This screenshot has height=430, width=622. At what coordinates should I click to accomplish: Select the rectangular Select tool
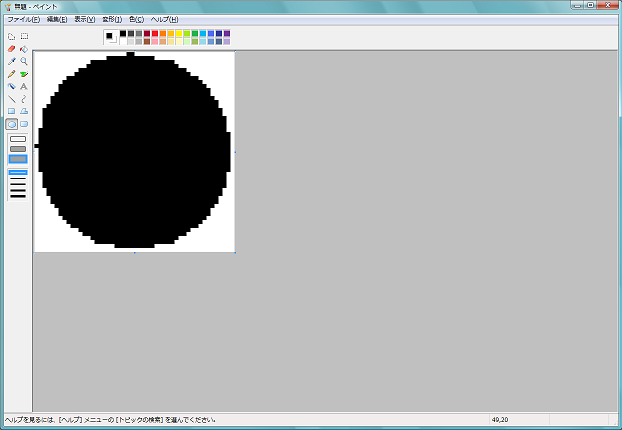24,36
